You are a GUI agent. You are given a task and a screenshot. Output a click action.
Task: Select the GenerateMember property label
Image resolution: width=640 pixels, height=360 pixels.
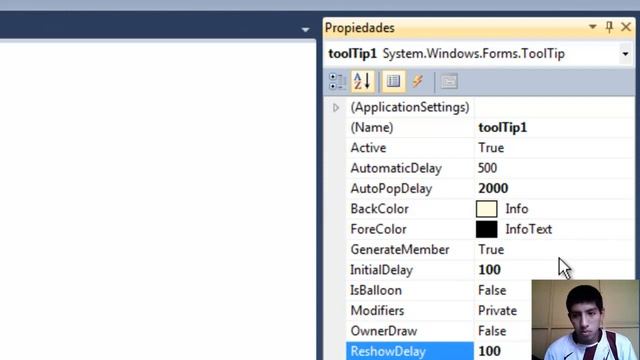(400, 250)
